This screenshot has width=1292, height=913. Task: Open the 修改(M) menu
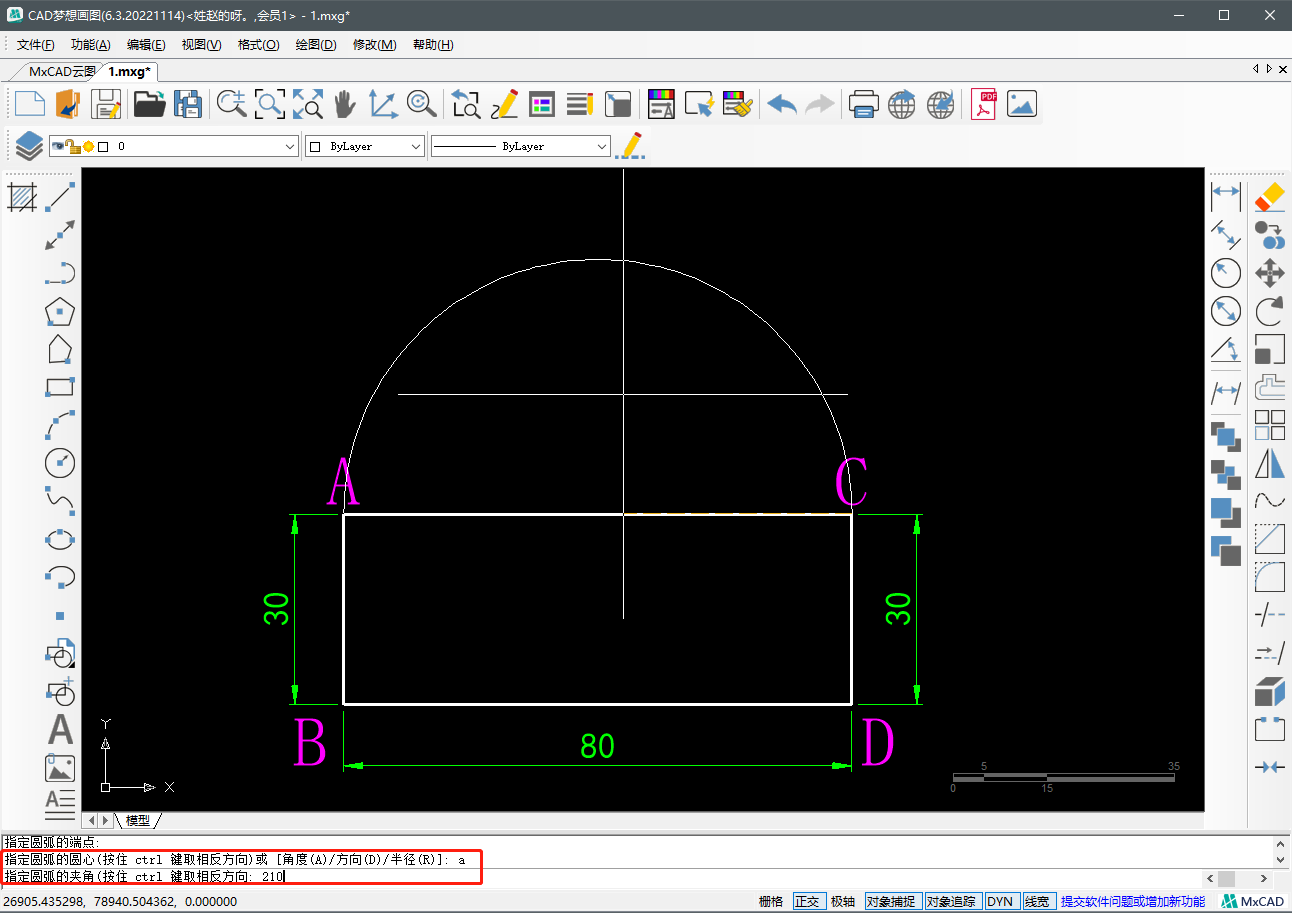[x=375, y=45]
